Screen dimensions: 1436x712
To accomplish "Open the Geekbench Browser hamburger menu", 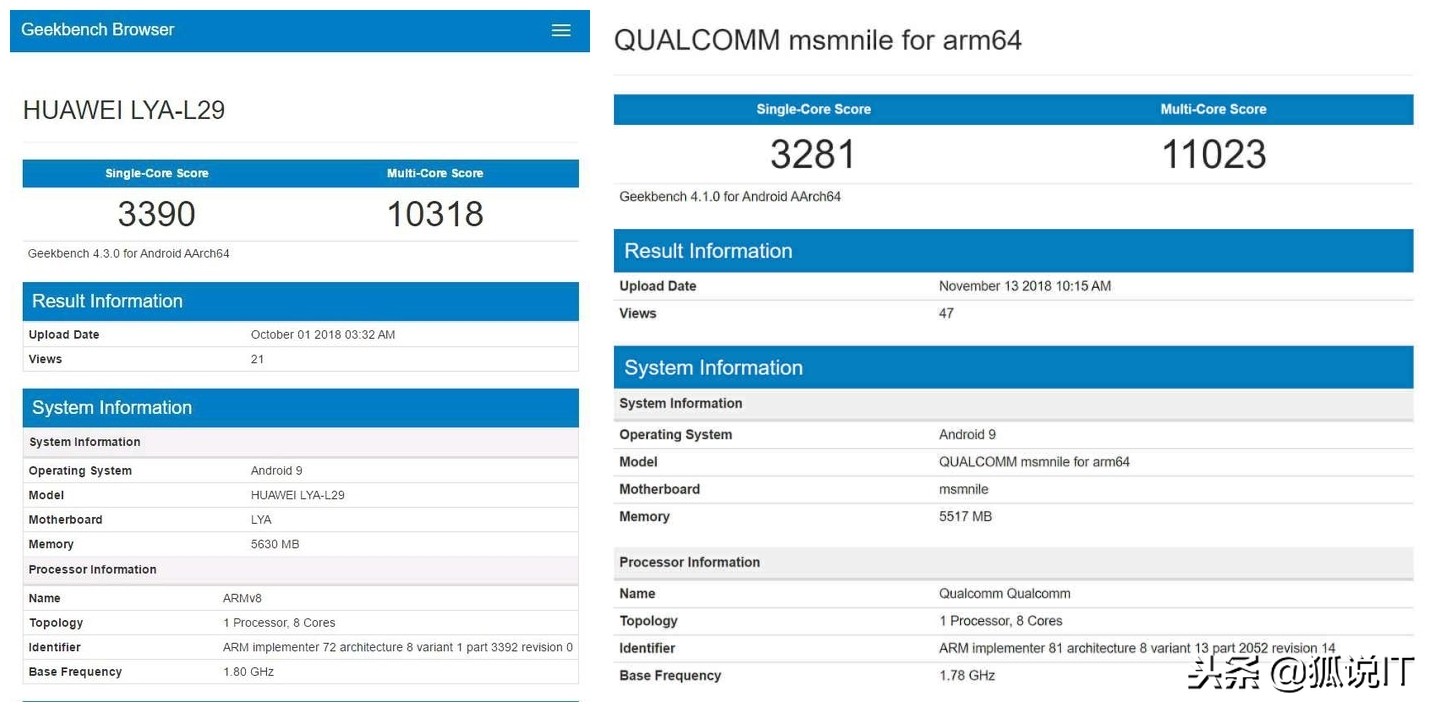I will coord(561,30).
